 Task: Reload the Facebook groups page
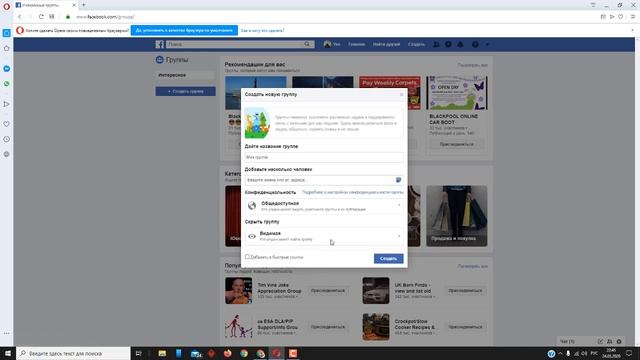tap(41, 17)
